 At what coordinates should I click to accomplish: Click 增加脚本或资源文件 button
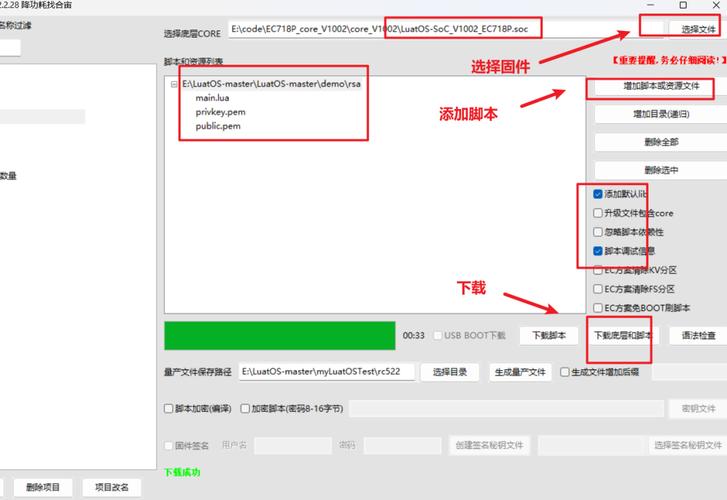pos(661,86)
